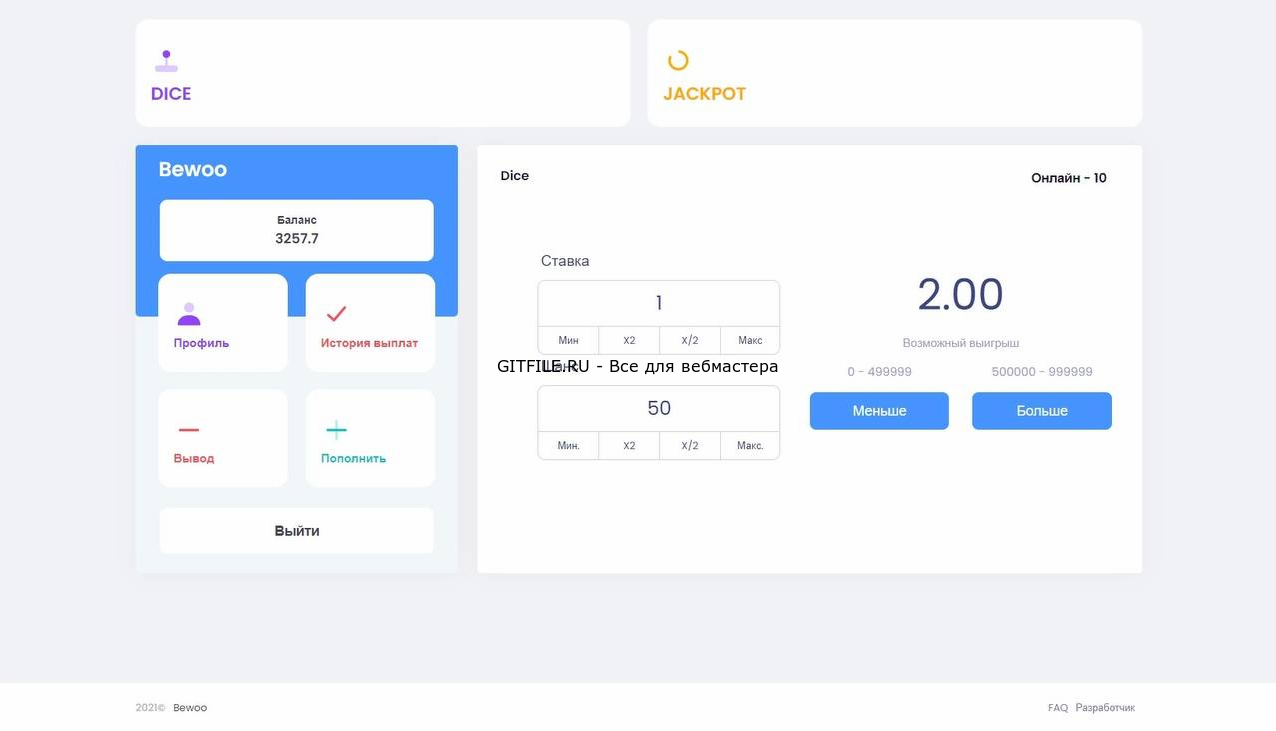
Task: Click the DICE joystick icon
Action: tap(166, 61)
